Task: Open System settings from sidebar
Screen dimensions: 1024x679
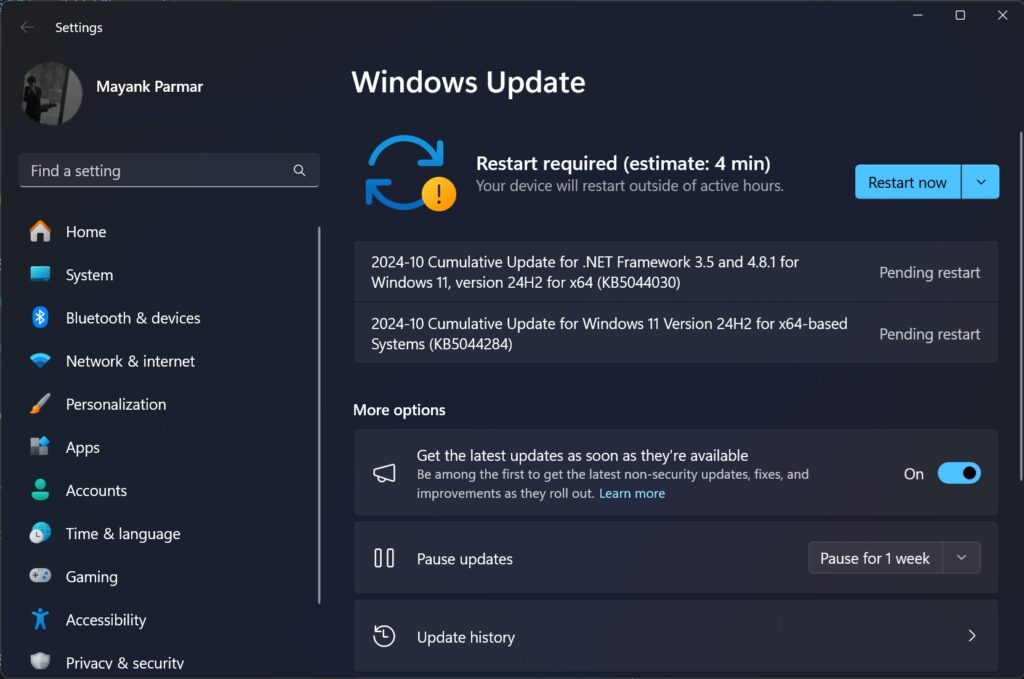Action: click(41, 274)
